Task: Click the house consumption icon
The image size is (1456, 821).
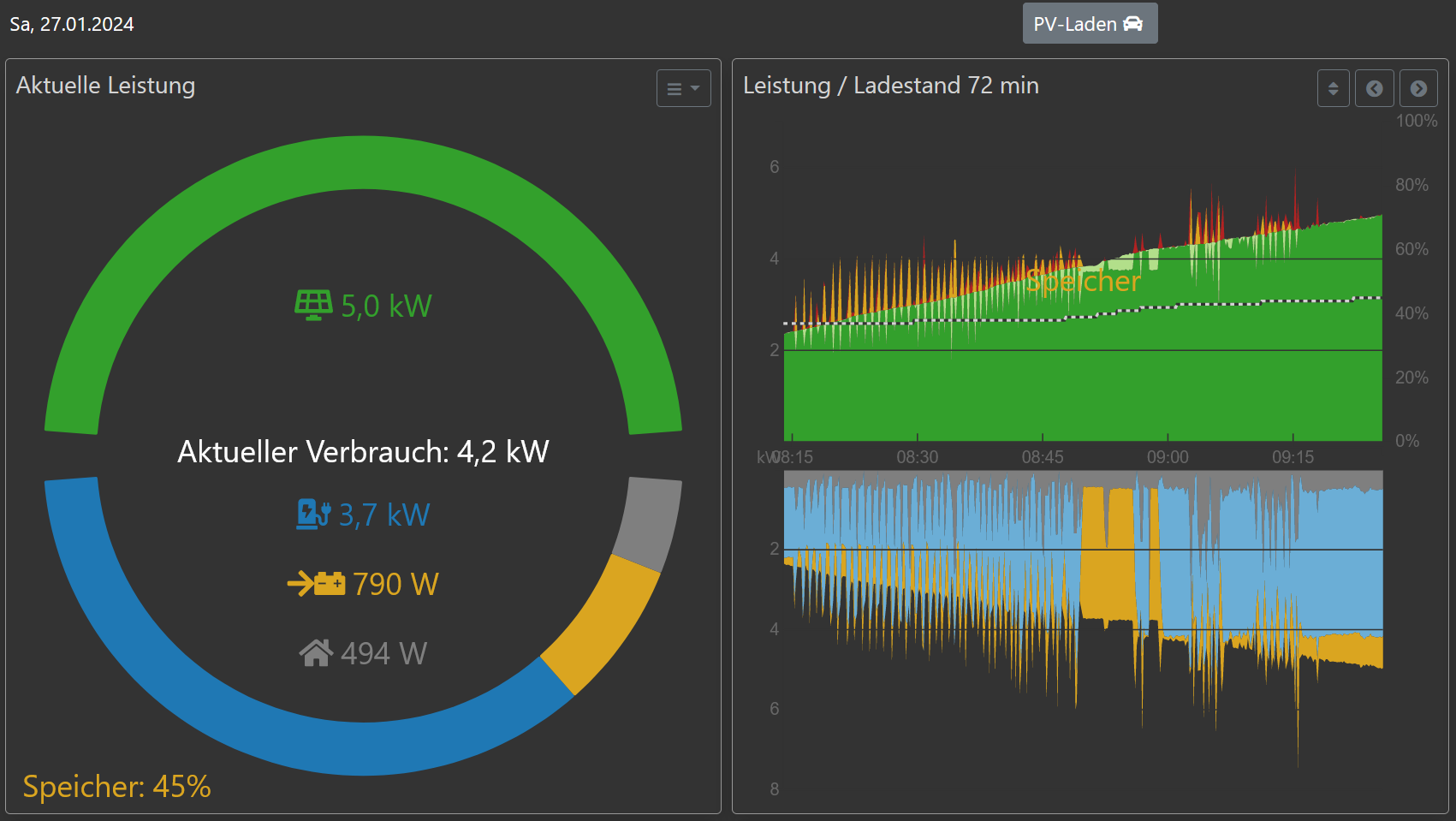Action: [x=316, y=653]
